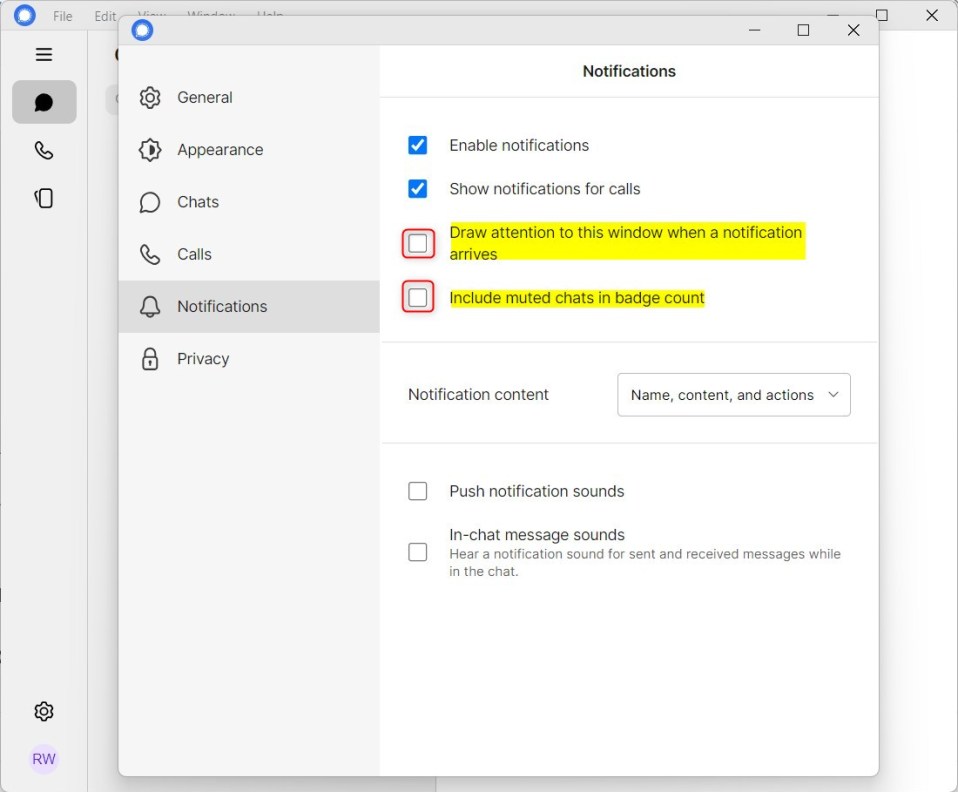Select the General settings section
The height and width of the screenshot is (792, 958).
coord(205,97)
